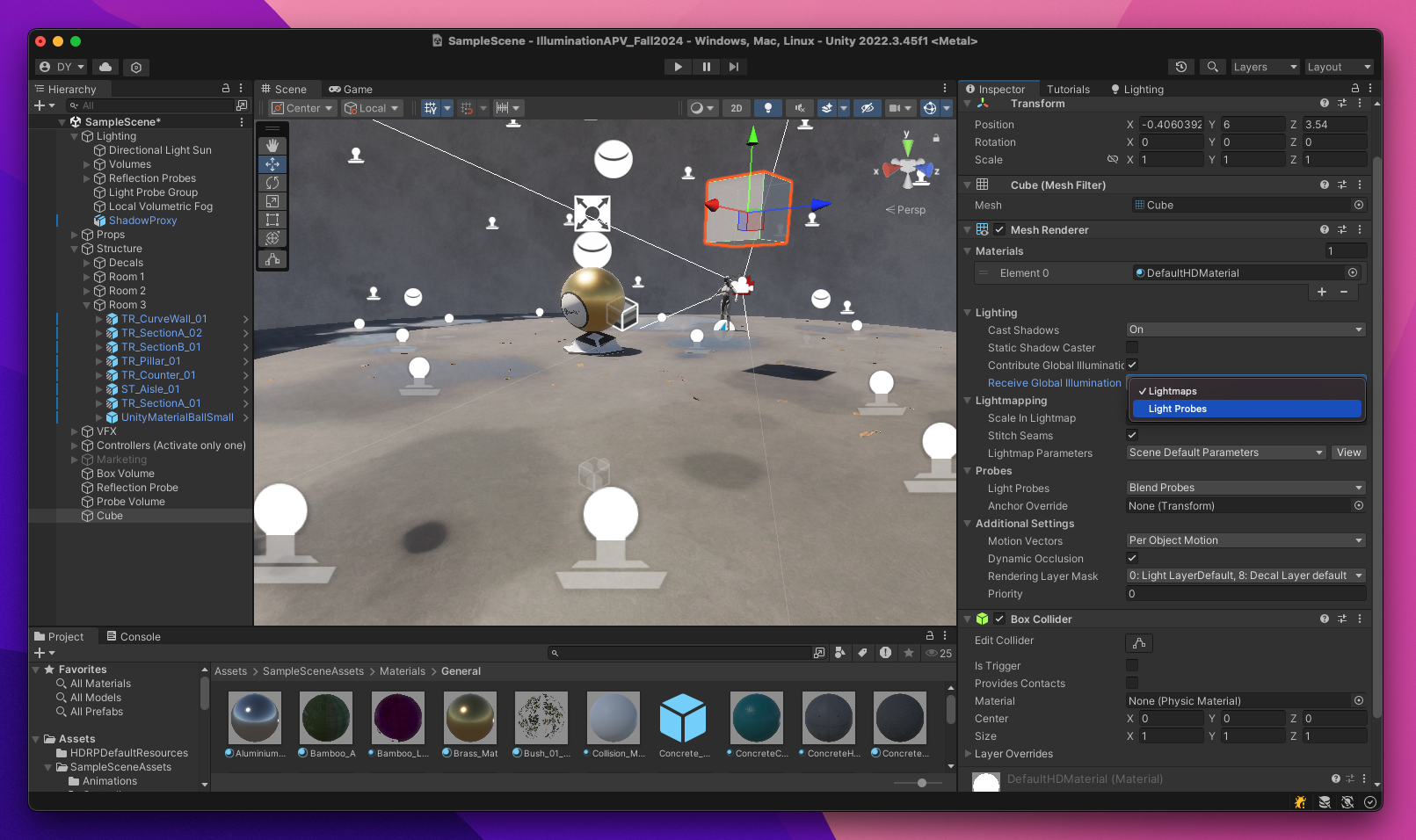1416x840 pixels.
Task: Select the Rect tool
Action: point(272,220)
